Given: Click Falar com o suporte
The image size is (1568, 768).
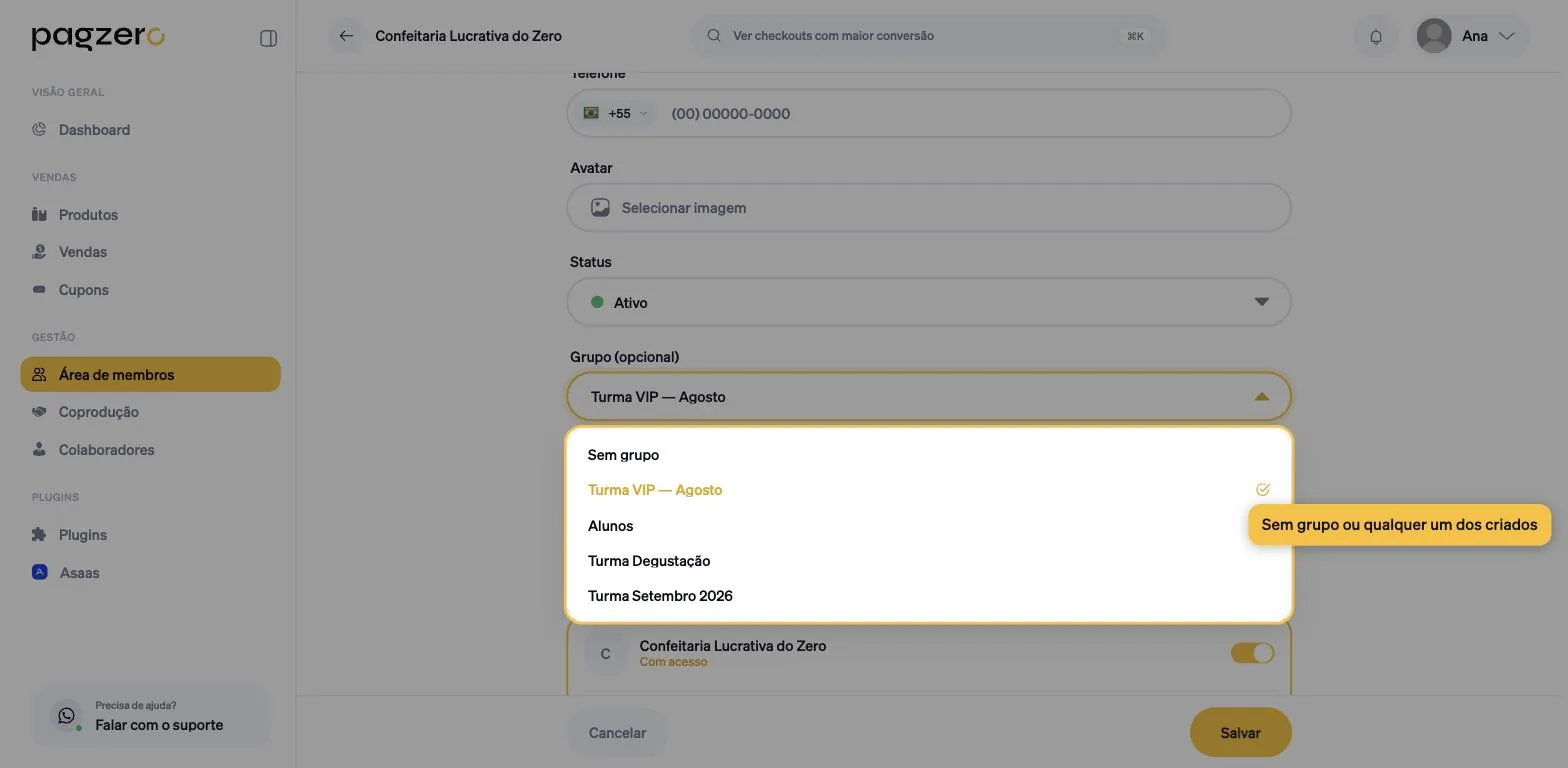Looking at the screenshot, I should [150, 715].
